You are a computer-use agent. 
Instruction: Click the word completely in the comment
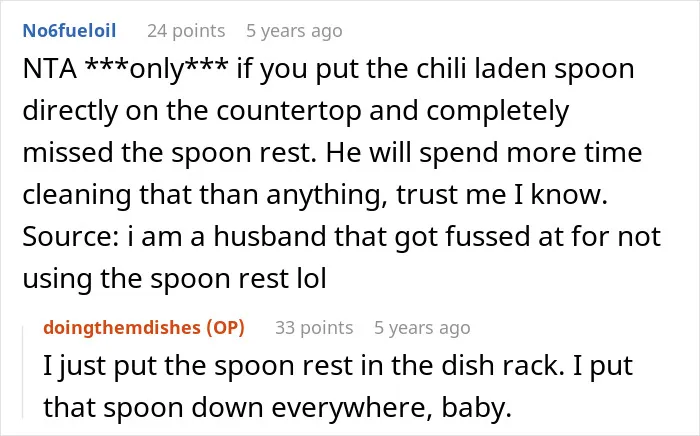coord(497,111)
